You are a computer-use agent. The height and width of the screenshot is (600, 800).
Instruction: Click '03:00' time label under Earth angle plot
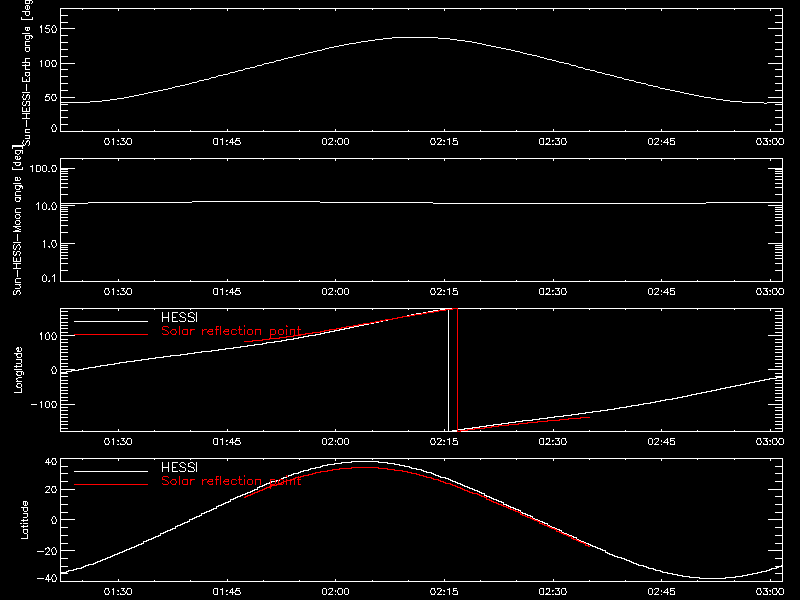(x=770, y=142)
